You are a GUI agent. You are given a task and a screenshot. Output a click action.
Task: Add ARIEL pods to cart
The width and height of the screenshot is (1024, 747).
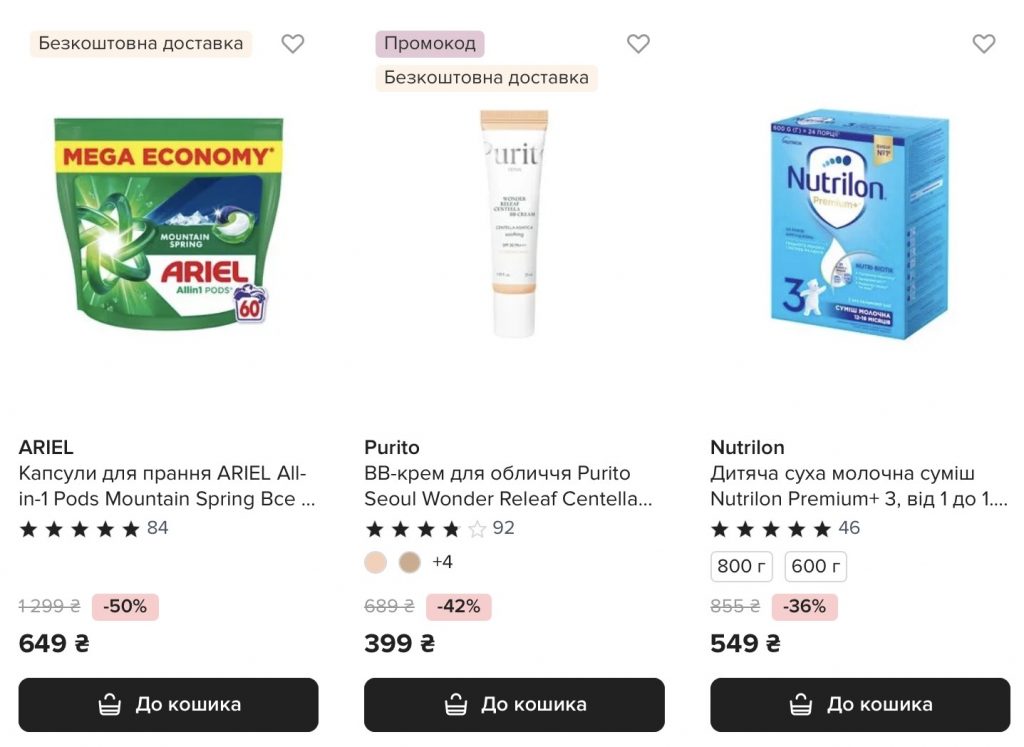[168, 705]
